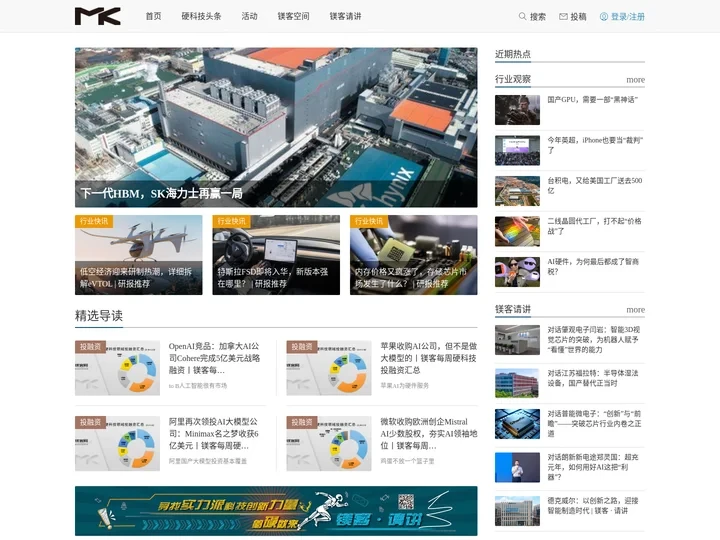720x540 pixels.
Task: Open OpenAI竞品 Cohere 融资 article title
Action: point(214,358)
